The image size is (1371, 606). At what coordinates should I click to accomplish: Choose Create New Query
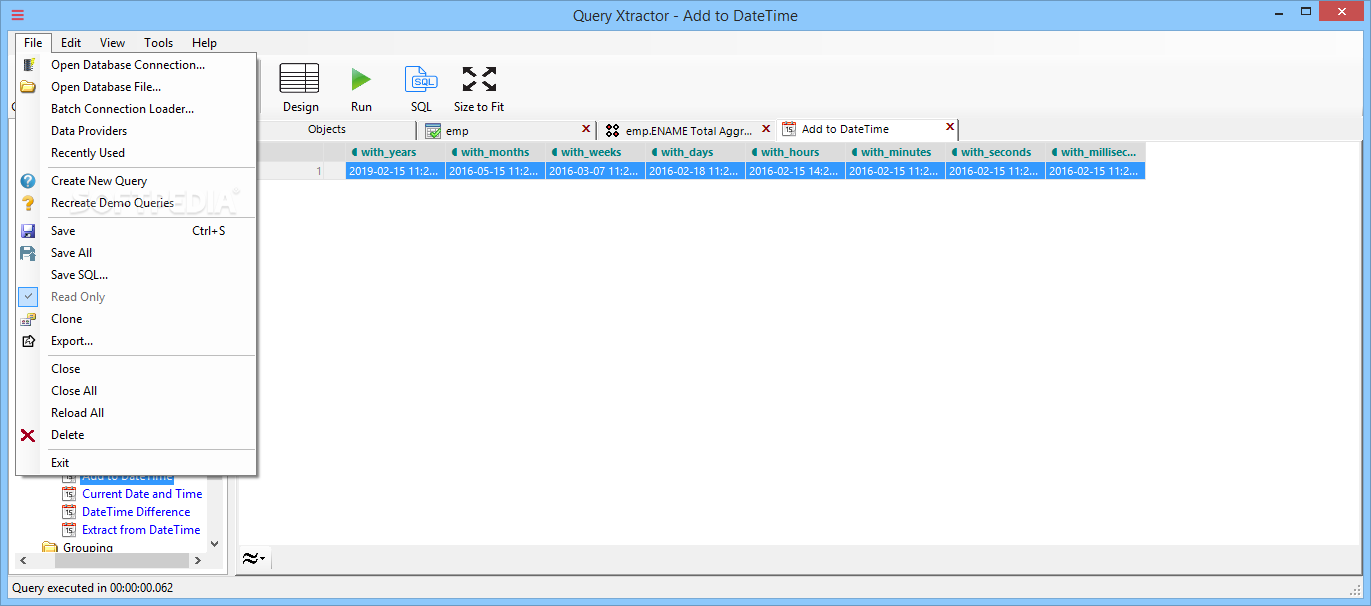click(99, 181)
